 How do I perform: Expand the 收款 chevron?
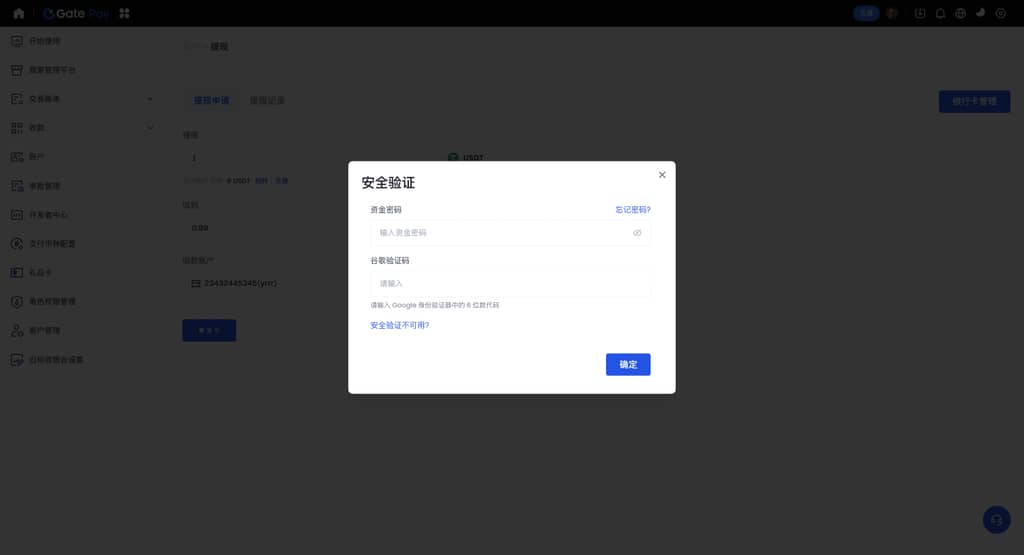click(150, 128)
